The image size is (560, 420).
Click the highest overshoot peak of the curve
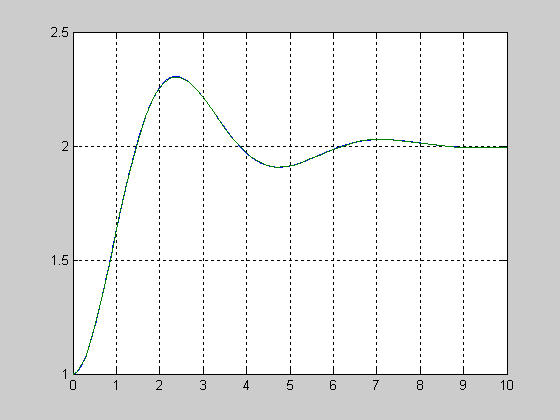(x=175, y=77)
